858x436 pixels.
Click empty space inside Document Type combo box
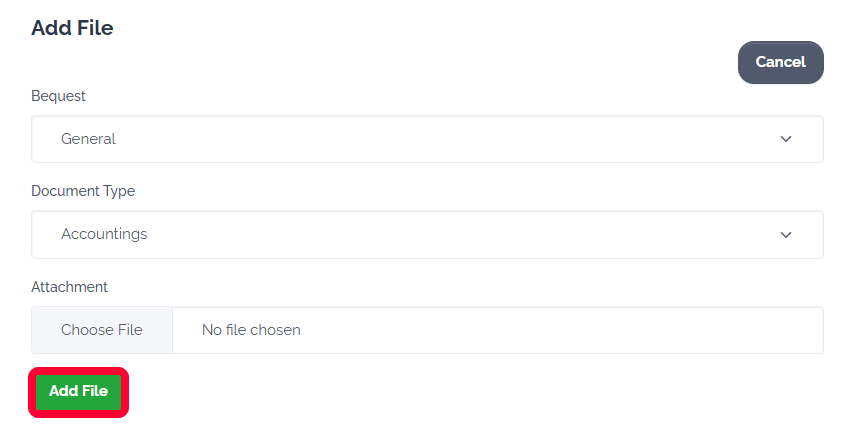click(x=450, y=234)
